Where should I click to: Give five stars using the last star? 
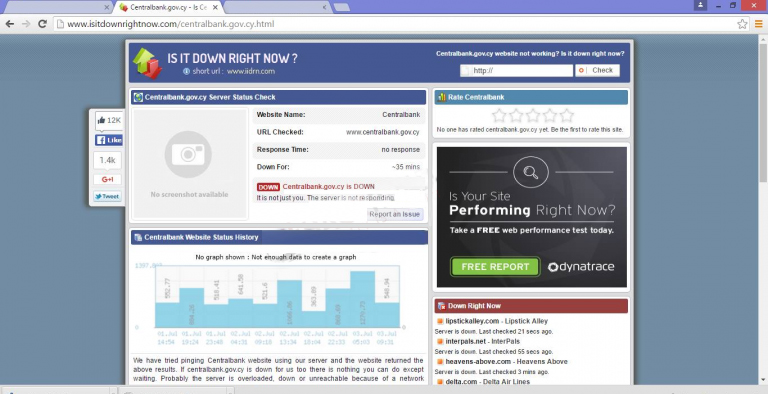point(566,116)
